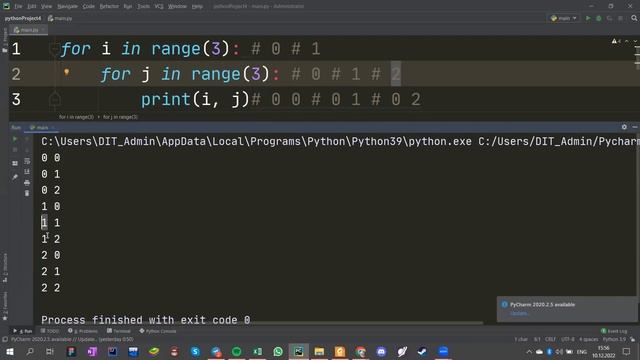The image size is (640, 360).
Task: Click the Print icon in Run panel
Action: coord(27,182)
